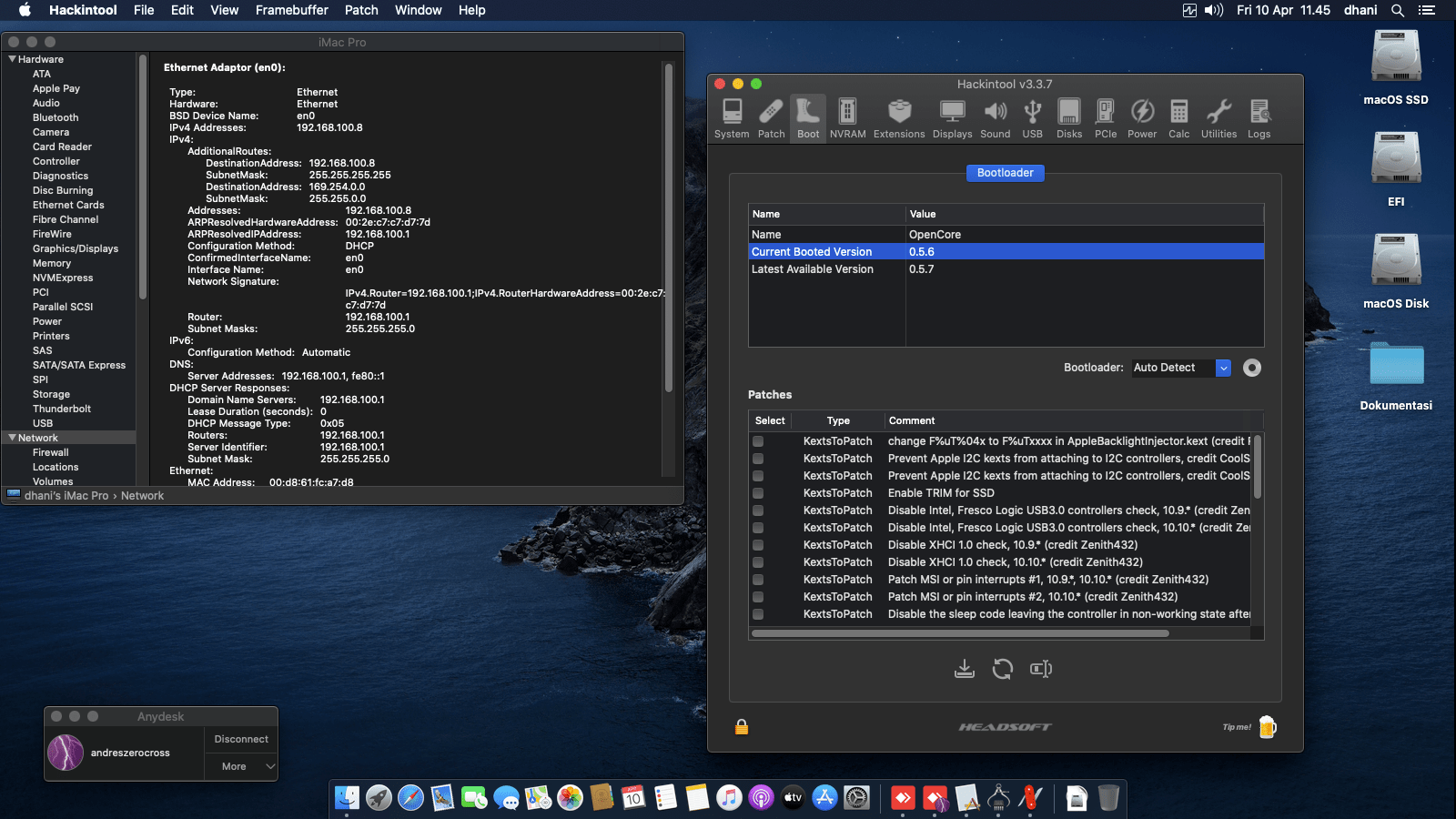Check the Disable XHCI 1.0 check 10.10.* patch

[758, 562]
